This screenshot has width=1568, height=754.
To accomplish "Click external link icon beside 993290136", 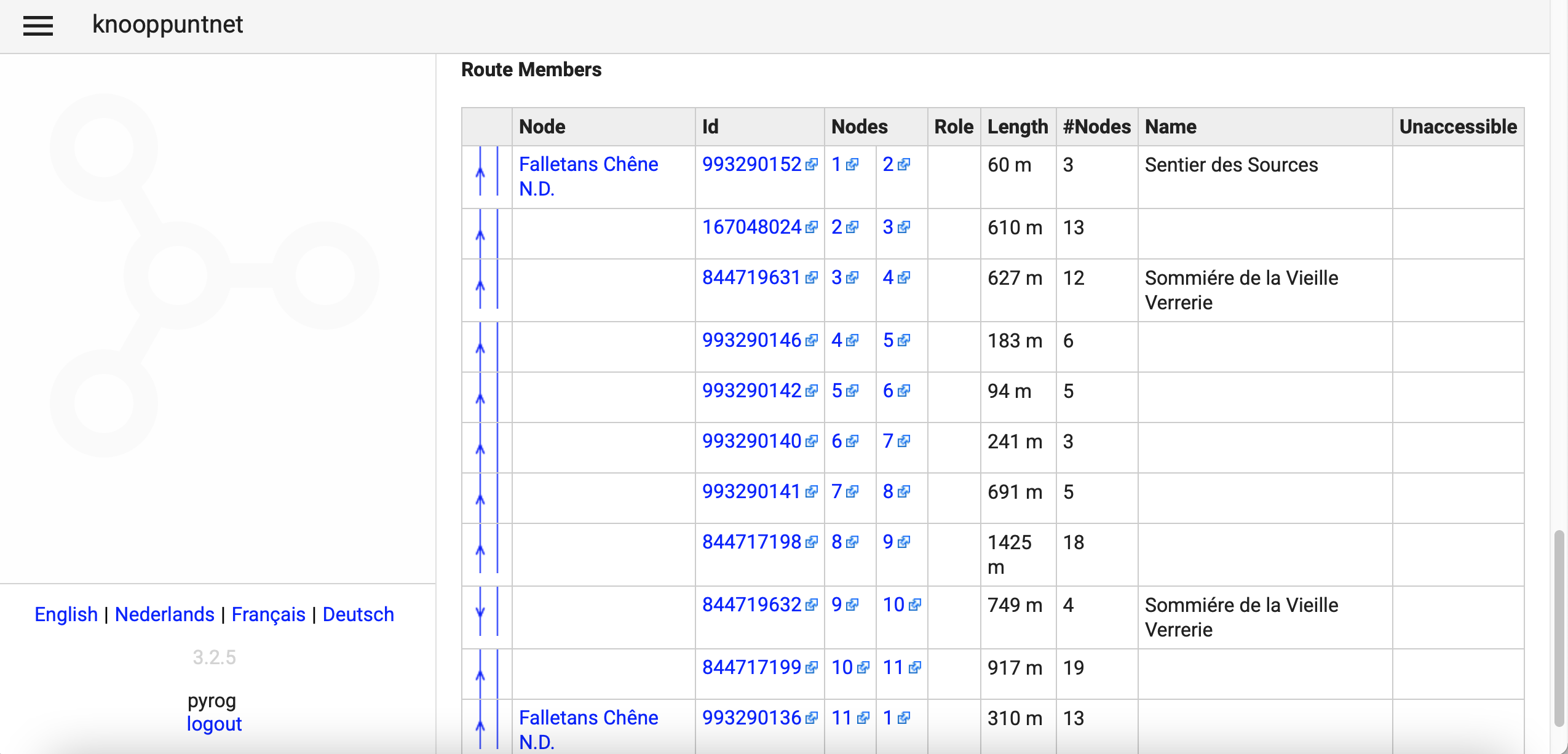I will coord(812,718).
